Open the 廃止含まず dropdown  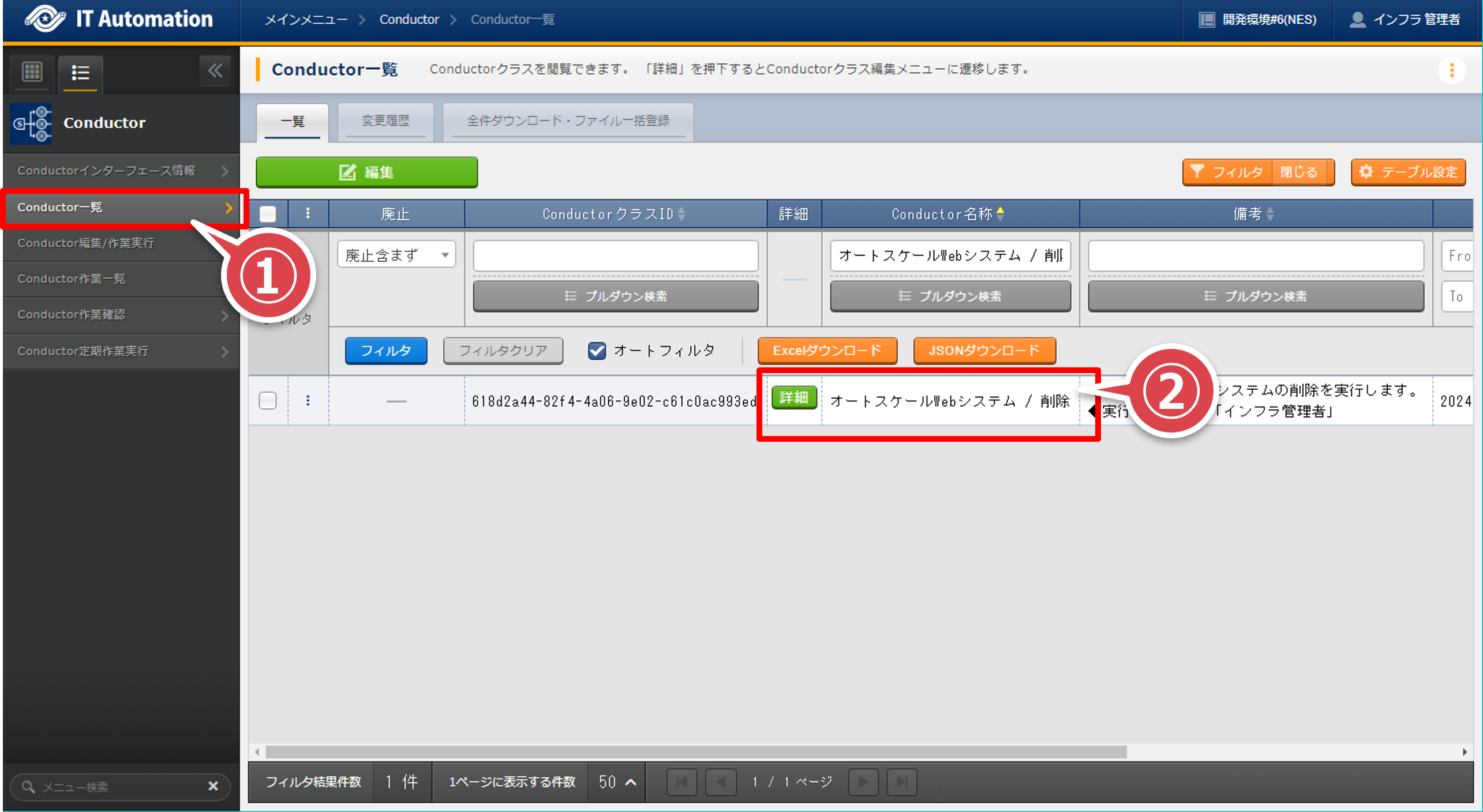[396, 255]
